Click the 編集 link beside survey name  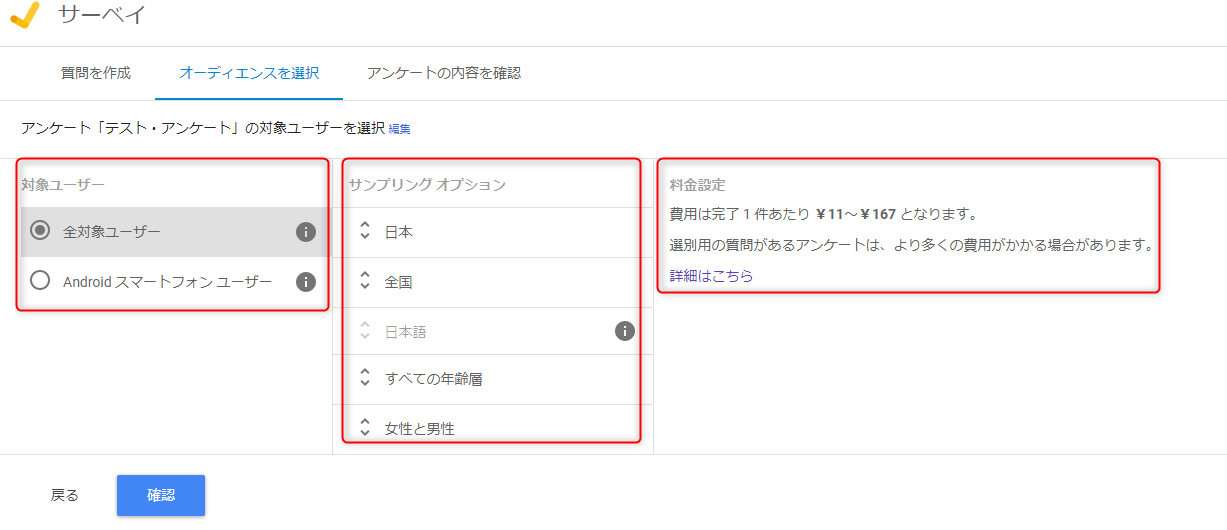[x=399, y=129]
